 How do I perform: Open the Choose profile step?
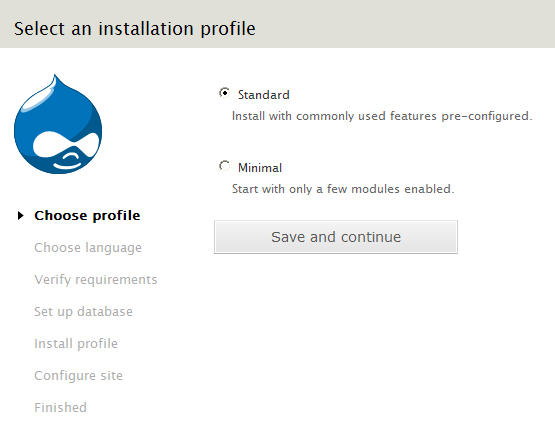(x=87, y=216)
